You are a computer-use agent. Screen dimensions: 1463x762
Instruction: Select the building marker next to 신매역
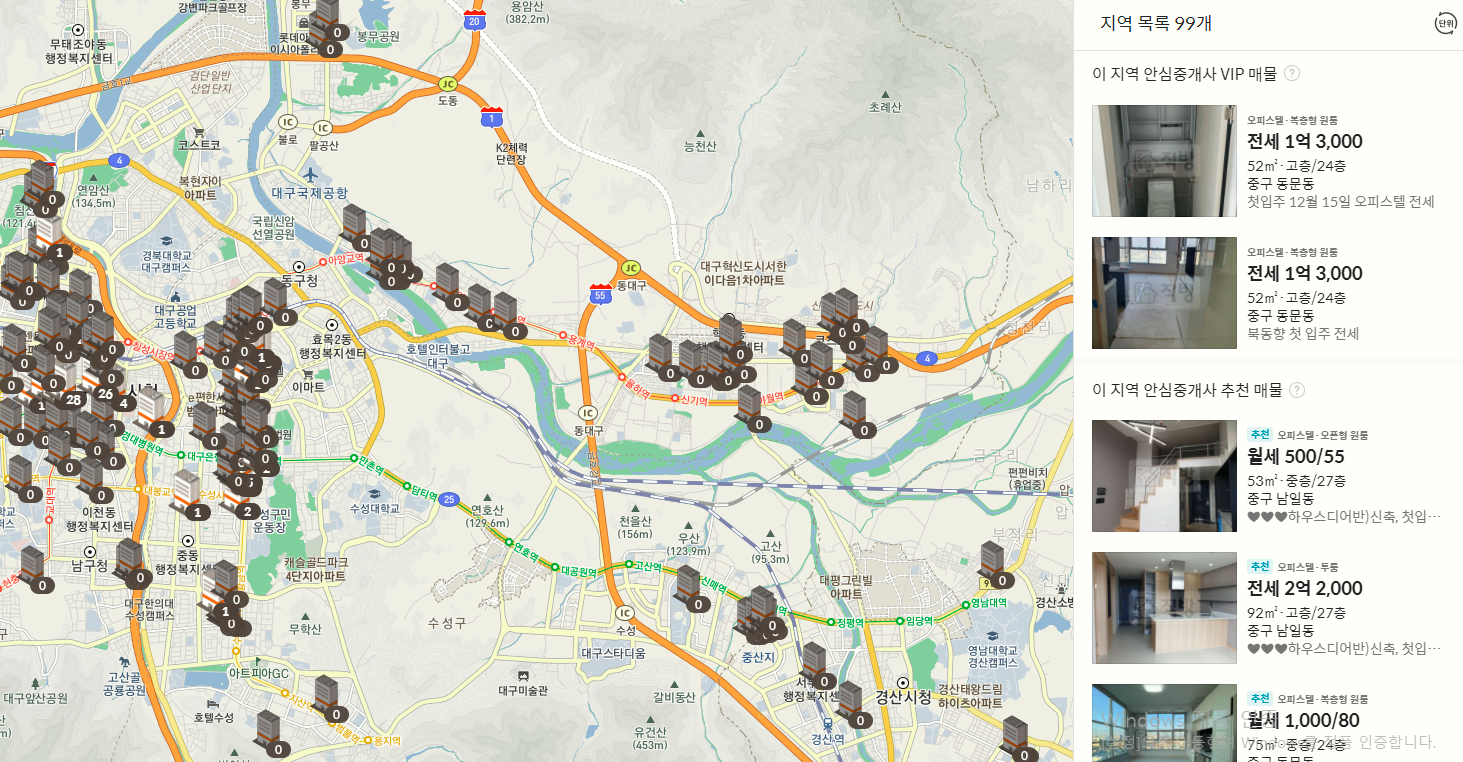(x=691, y=589)
